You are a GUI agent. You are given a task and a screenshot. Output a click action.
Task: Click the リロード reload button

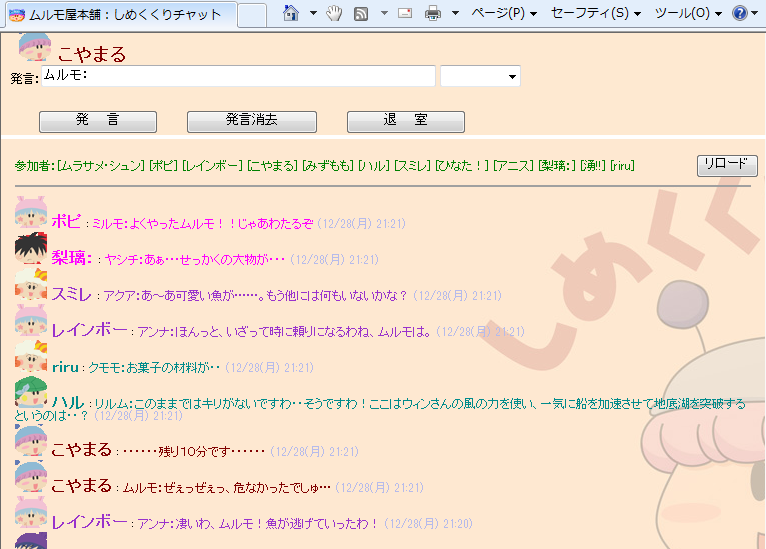727,166
